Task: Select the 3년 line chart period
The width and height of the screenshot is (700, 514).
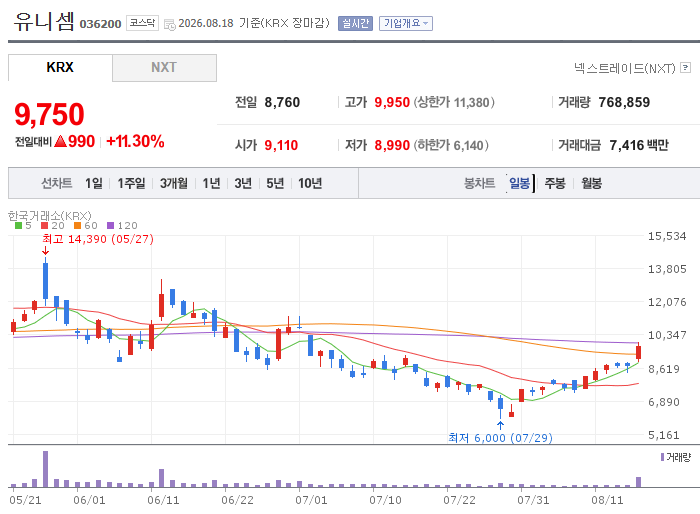Action: (x=243, y=183)
